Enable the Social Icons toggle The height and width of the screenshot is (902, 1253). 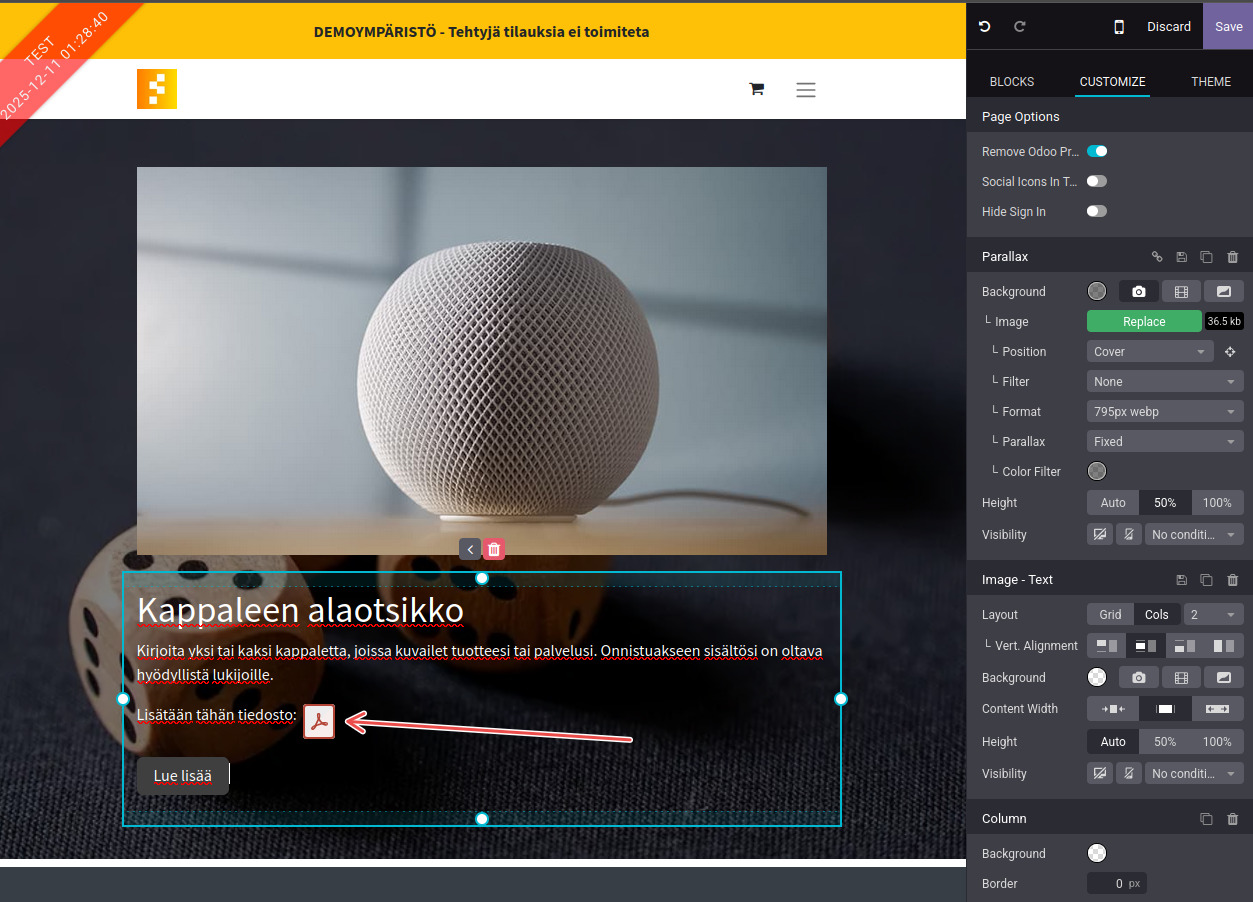tap(1097, 182)
